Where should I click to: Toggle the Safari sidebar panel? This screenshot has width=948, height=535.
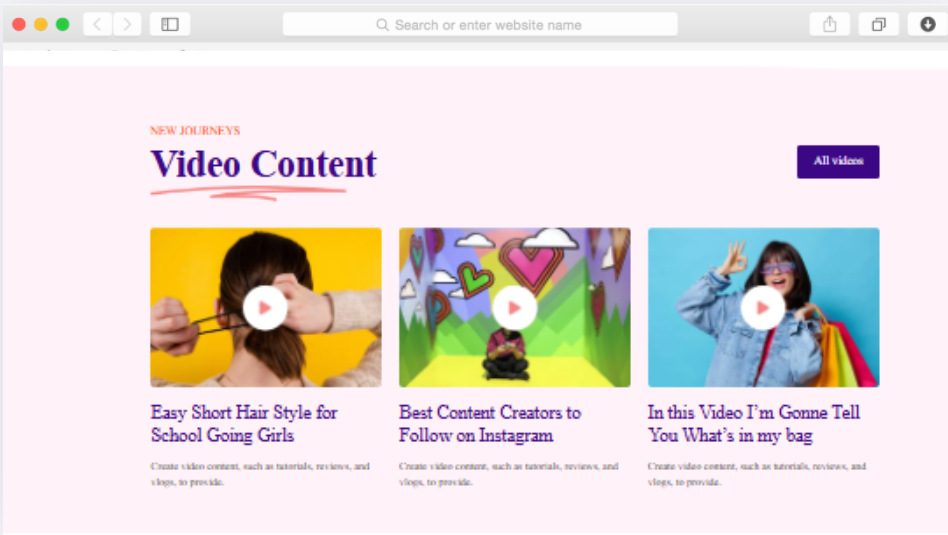click(x=170, y=24)
